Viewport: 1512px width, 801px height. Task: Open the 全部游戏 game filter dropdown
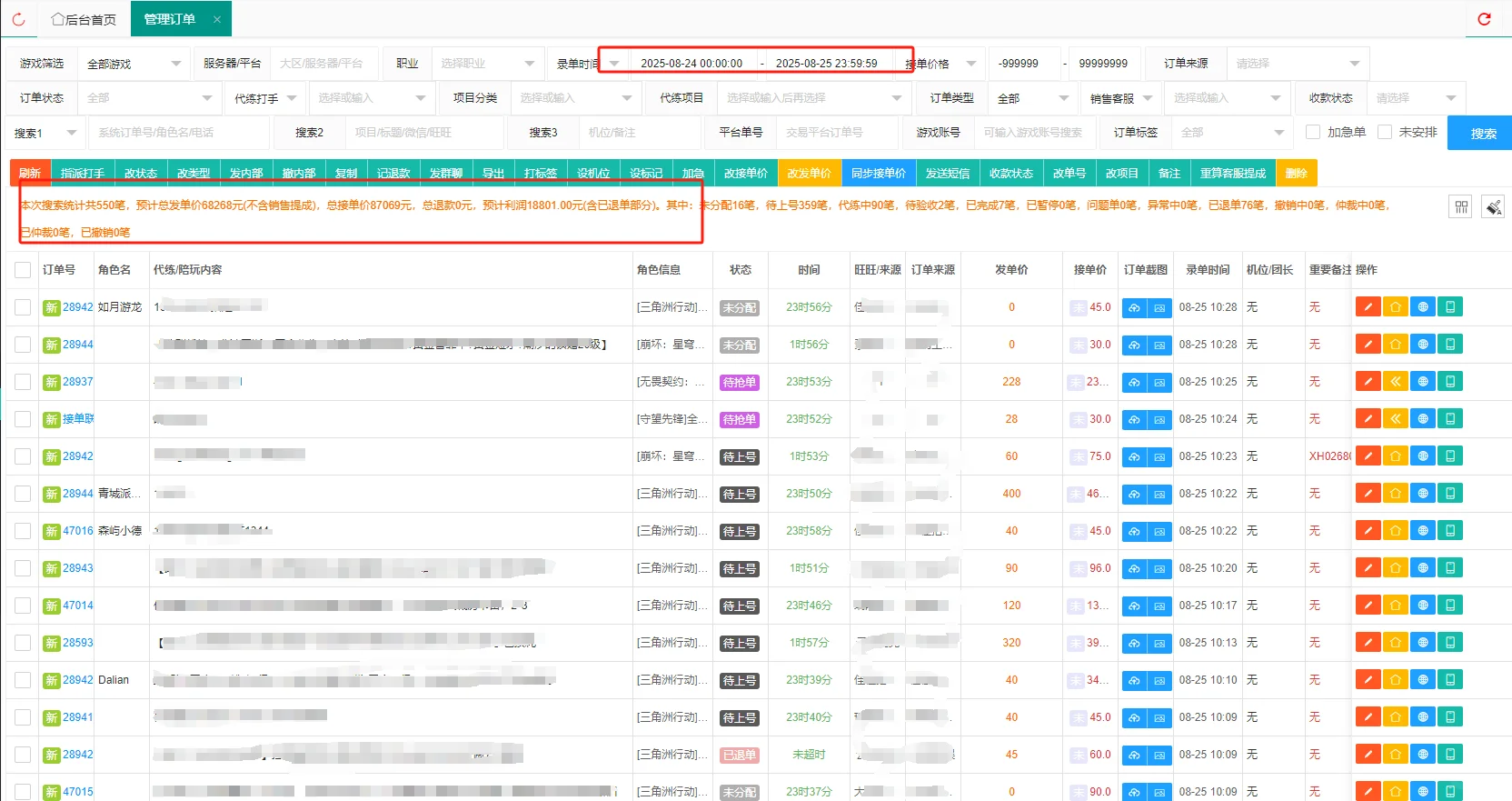click(134, 64)
